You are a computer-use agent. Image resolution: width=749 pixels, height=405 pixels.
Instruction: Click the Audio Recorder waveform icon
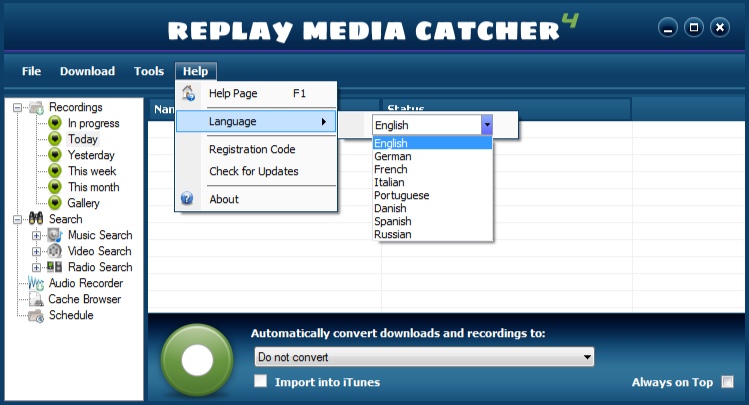click(x=36, y=283)
